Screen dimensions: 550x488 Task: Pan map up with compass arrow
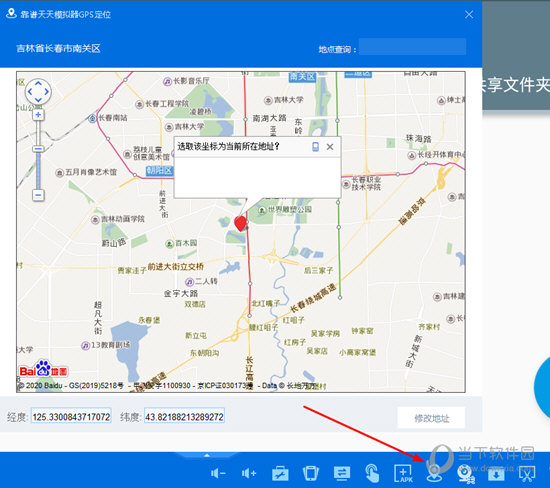click(x=38, y=83)
